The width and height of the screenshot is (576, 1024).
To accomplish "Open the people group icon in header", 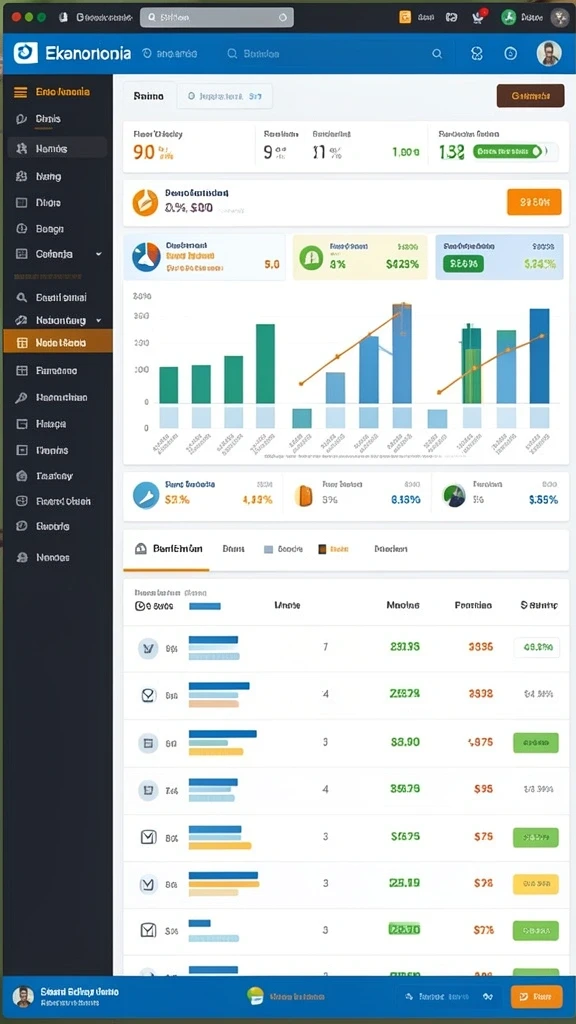I will point(477,54).
